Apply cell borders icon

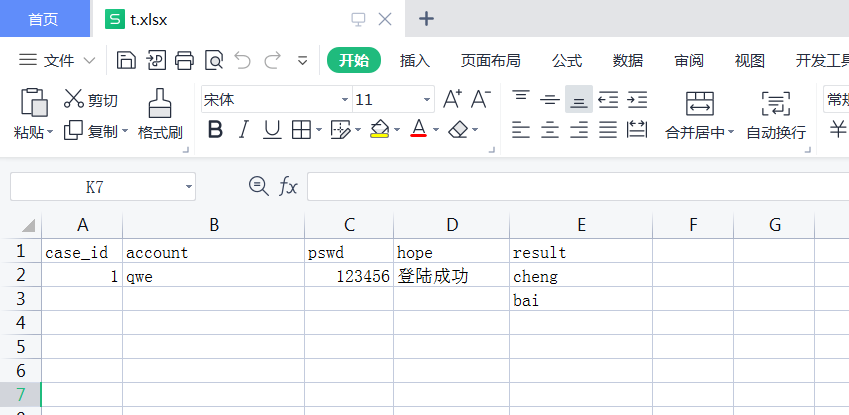(301, 129)
